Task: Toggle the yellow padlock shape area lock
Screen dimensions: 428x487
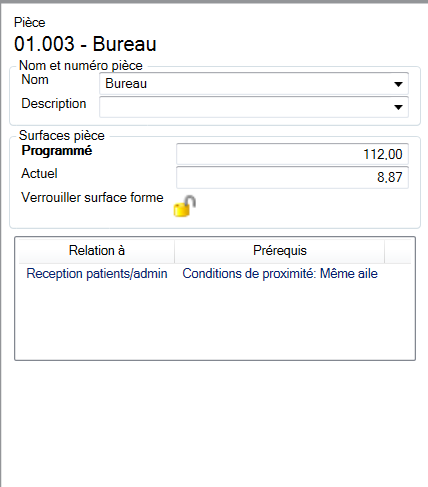Action: tap(184, 206)
